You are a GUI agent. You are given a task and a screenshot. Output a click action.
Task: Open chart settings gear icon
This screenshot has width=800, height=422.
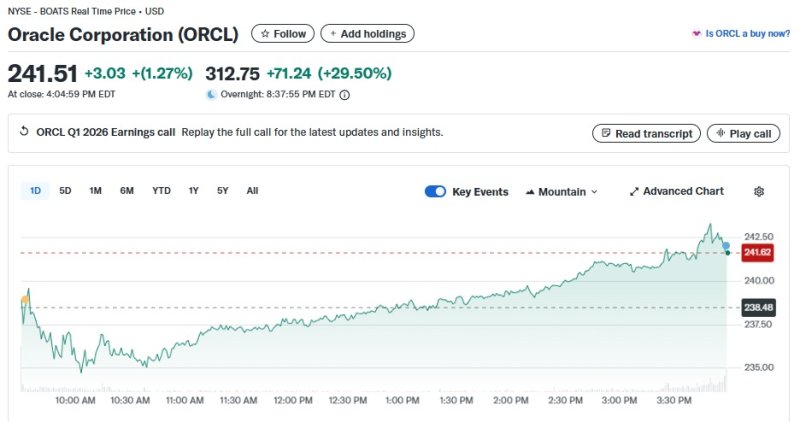(x=759, y=192)
